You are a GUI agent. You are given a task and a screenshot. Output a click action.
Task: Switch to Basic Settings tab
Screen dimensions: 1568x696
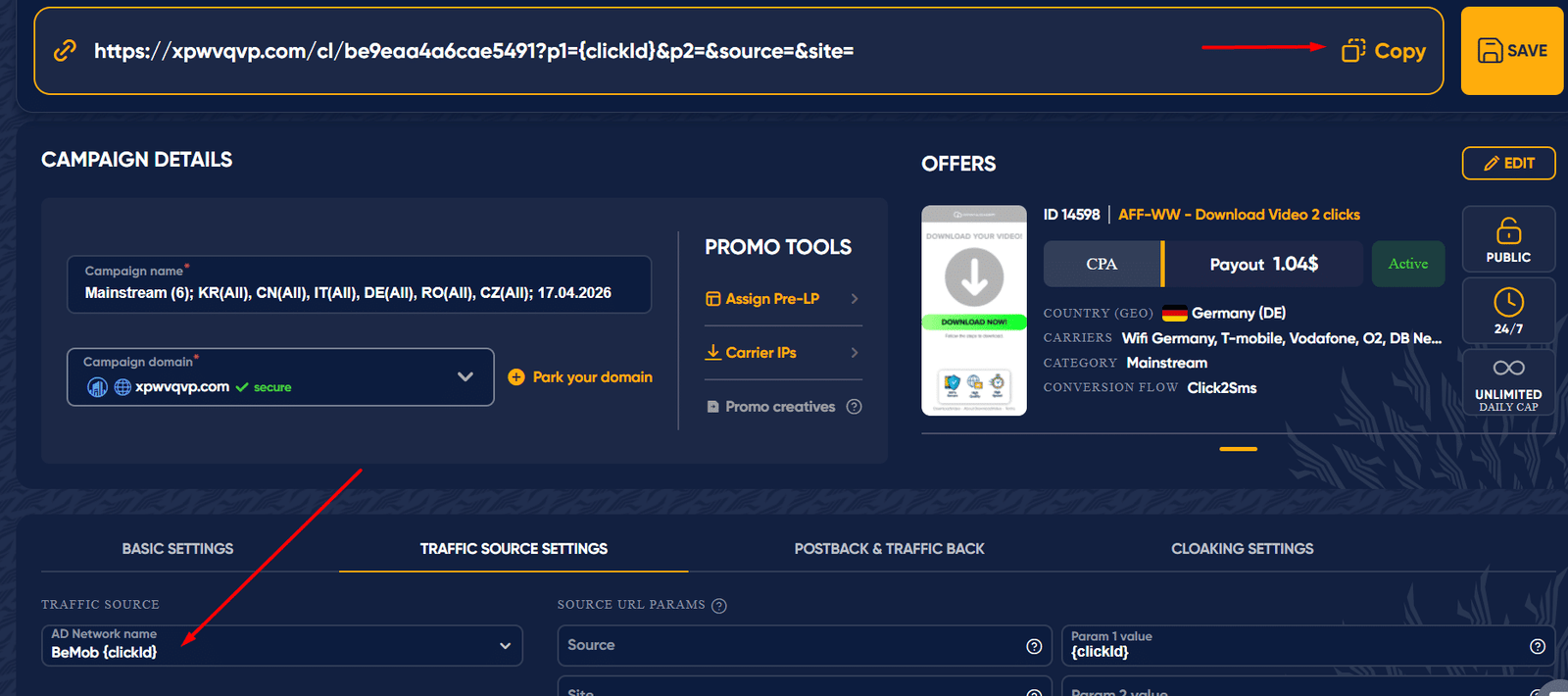(x=177, y=549)
